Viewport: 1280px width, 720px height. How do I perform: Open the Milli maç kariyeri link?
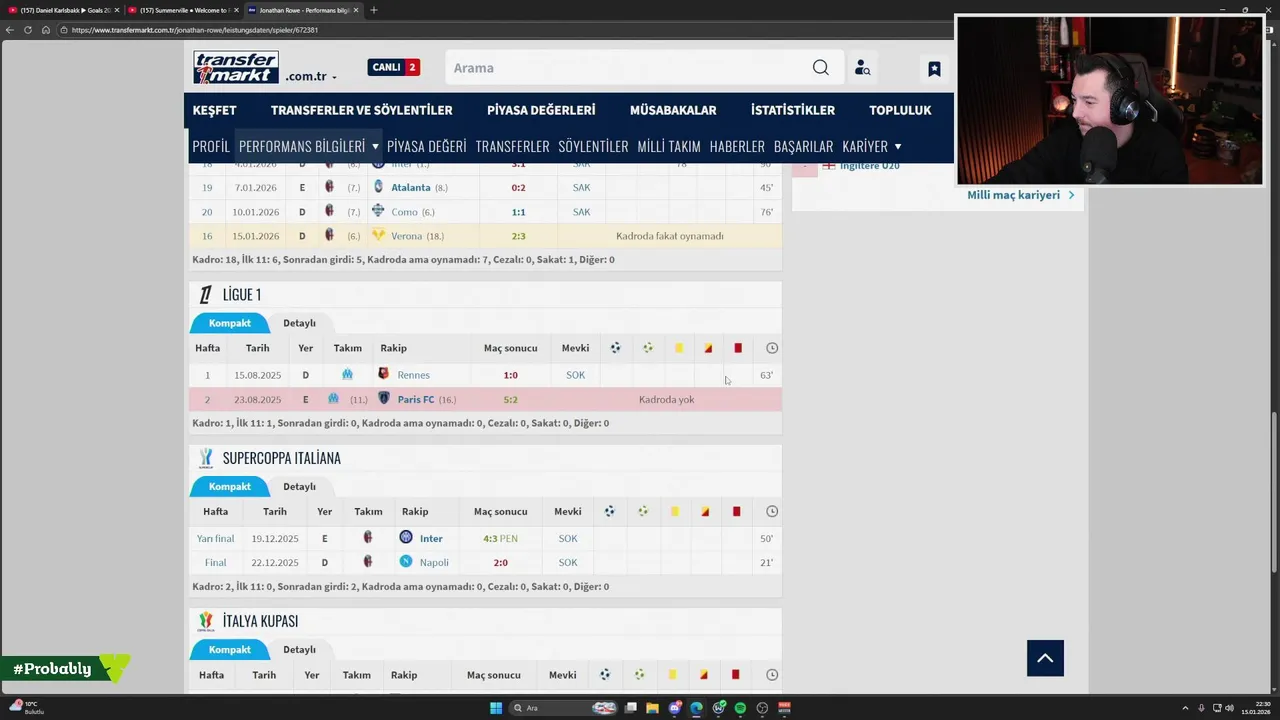click(1020, 195)
